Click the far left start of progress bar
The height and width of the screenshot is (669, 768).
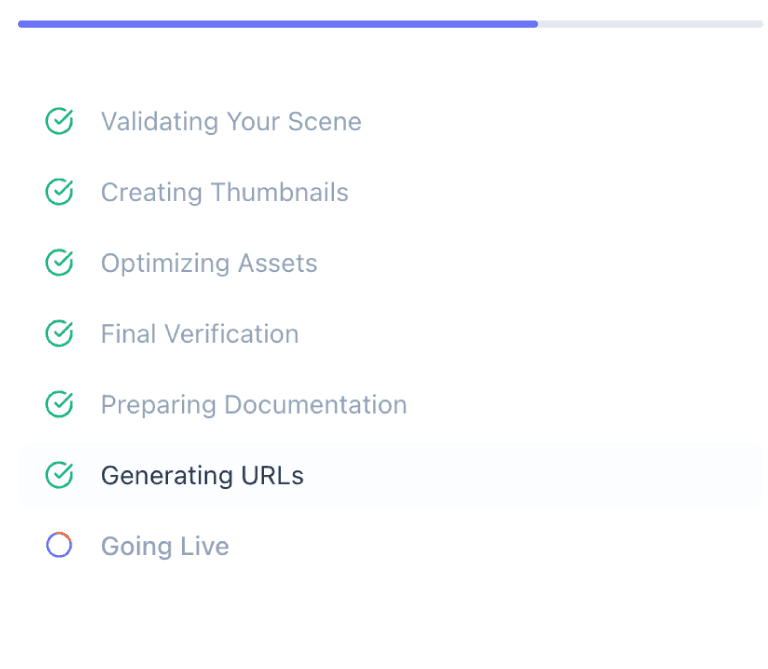click(x=21, y=24)
